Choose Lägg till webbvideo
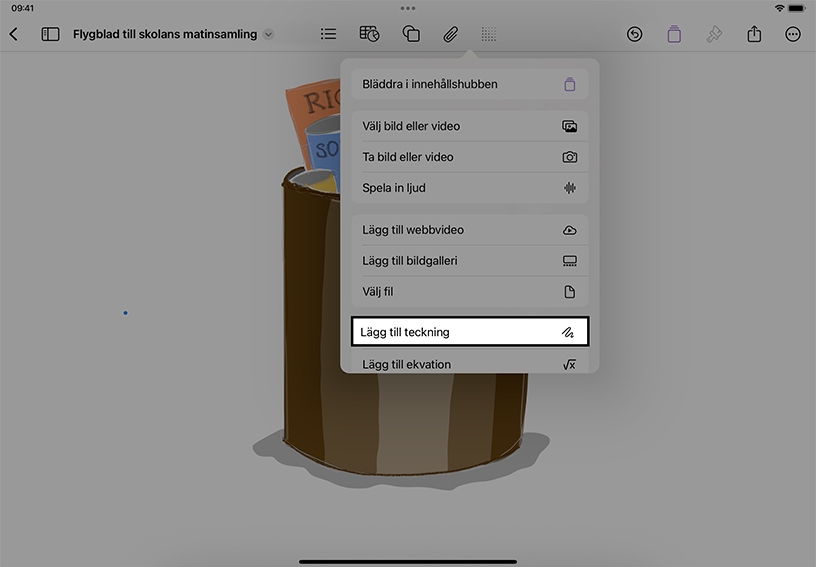The height and width of the screenshot is (567, 816). (x=470, y=230)
